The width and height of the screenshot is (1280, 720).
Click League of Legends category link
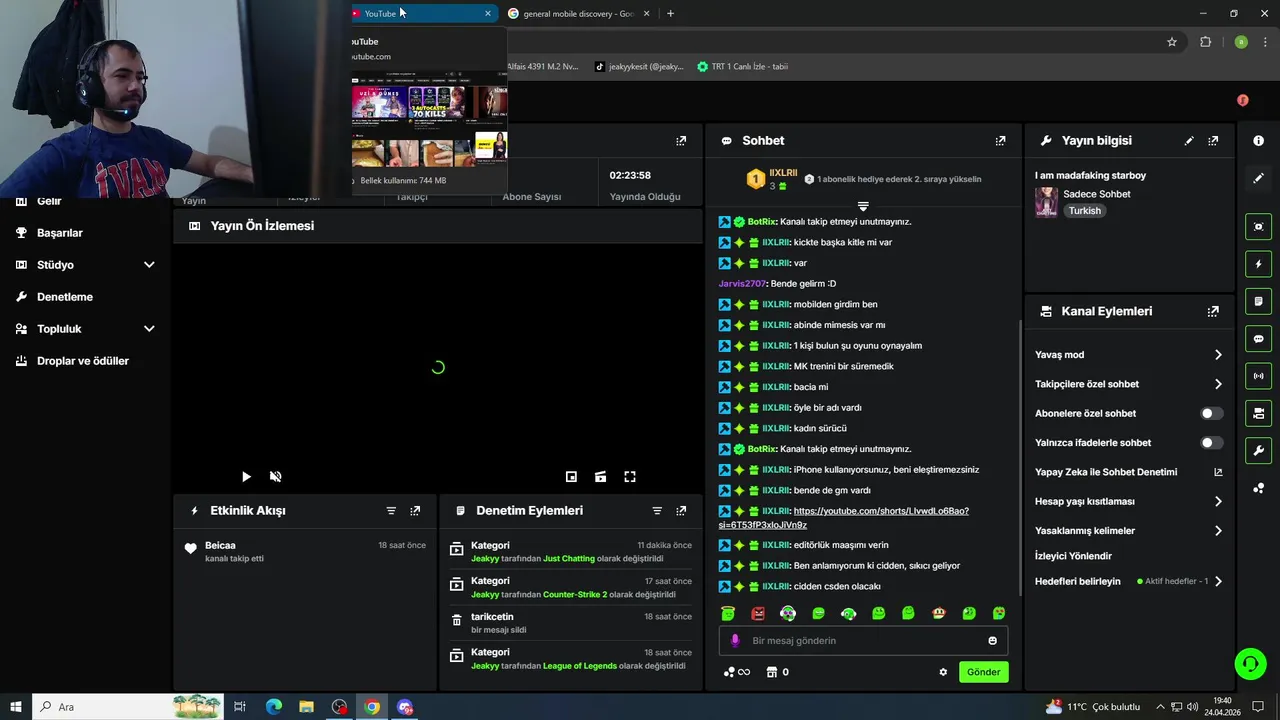580,666
